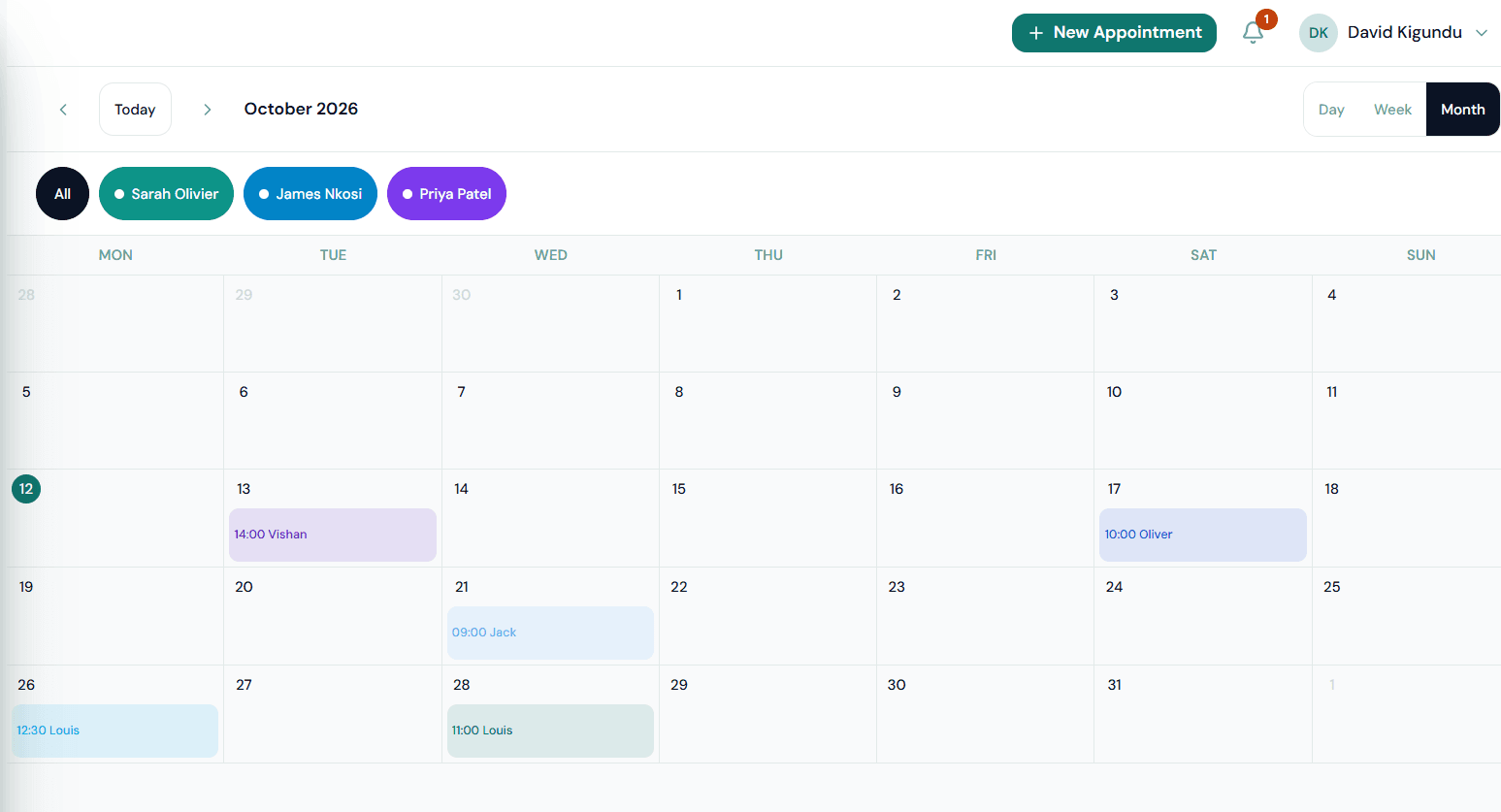The image size is (1501, 812).
Task: Open the 09:00 Jack appointment
Action: click(550, 633)
